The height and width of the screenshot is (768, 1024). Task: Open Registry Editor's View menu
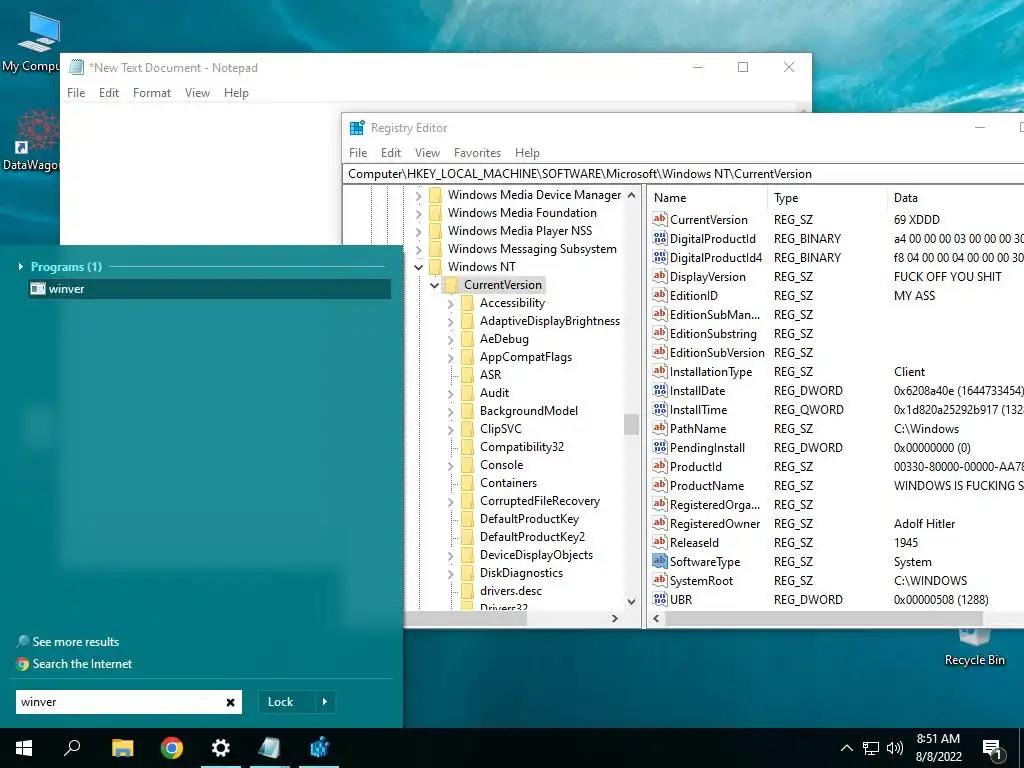pos(427,153)
